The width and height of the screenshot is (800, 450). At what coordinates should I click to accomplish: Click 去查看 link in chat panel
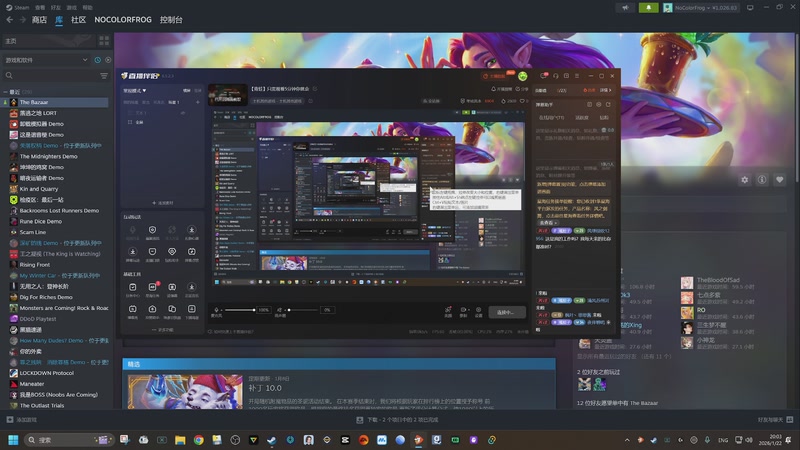[547, 222]
